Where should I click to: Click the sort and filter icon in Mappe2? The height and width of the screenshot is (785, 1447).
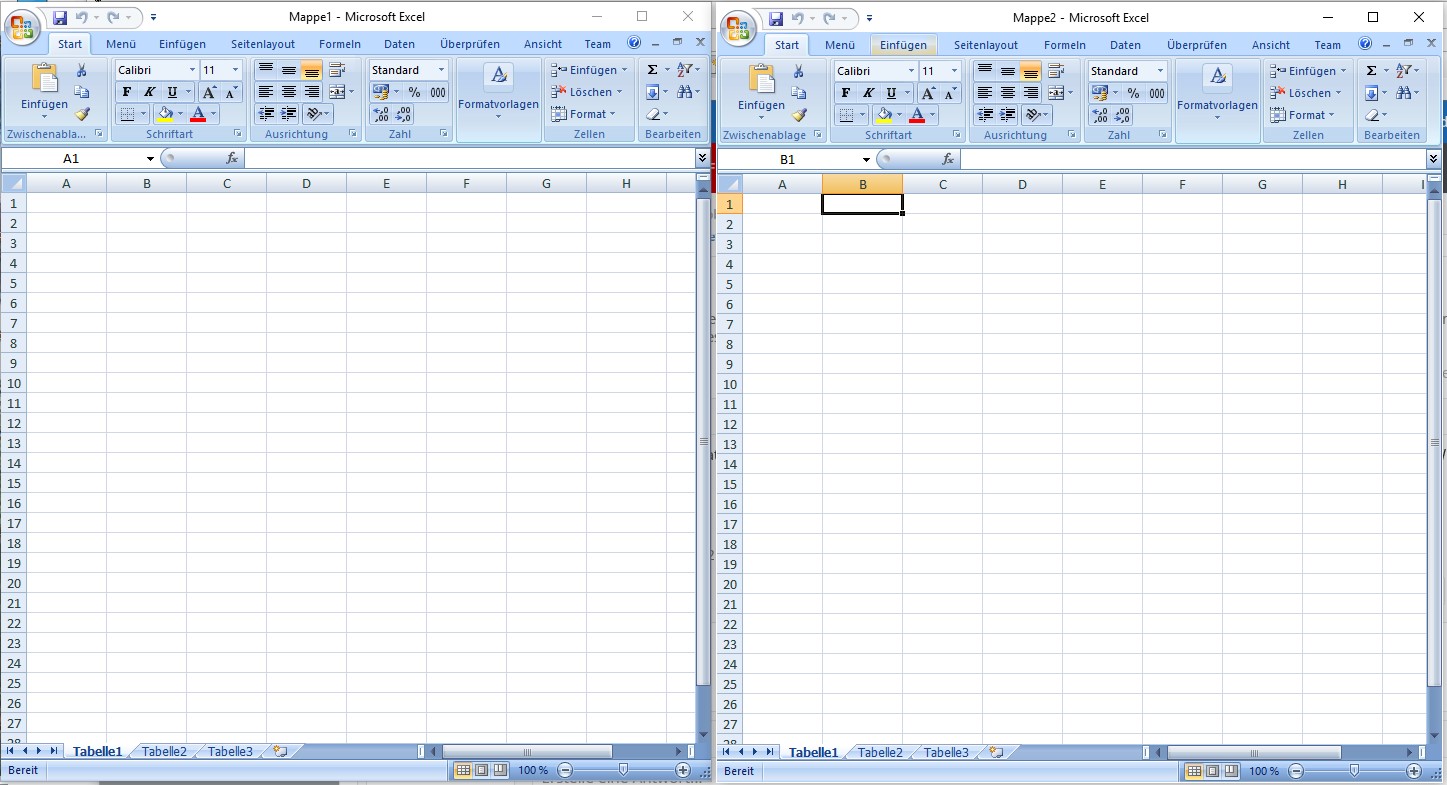pyautogui.click(x=1404, y=71)
